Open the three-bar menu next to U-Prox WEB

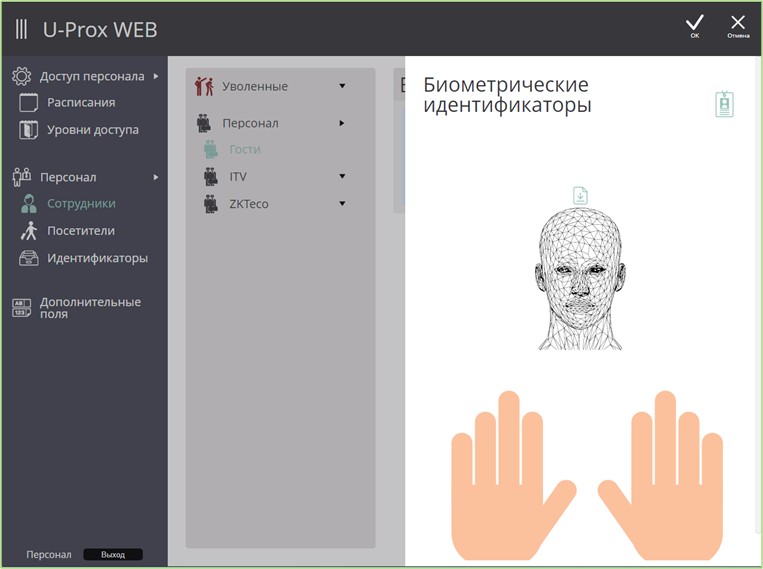[x=21, y=29]
